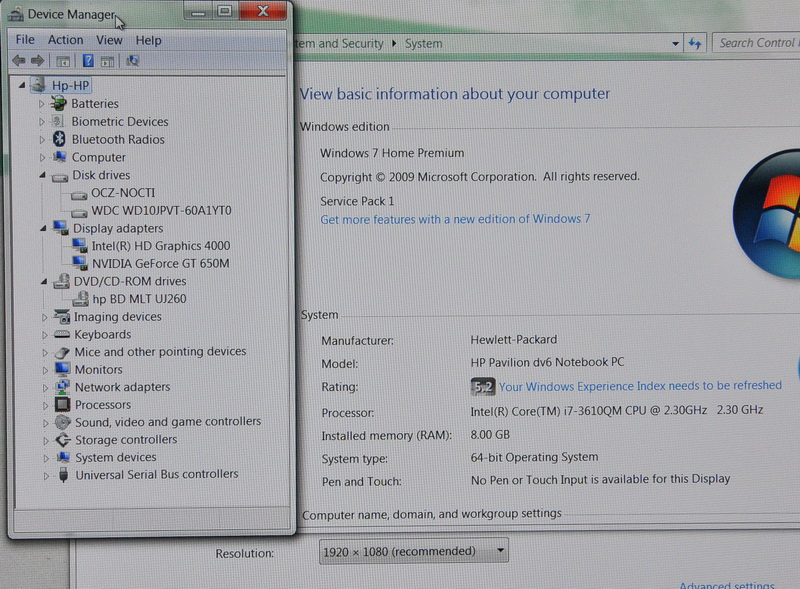Expand the Processors node

pos(45,405)
